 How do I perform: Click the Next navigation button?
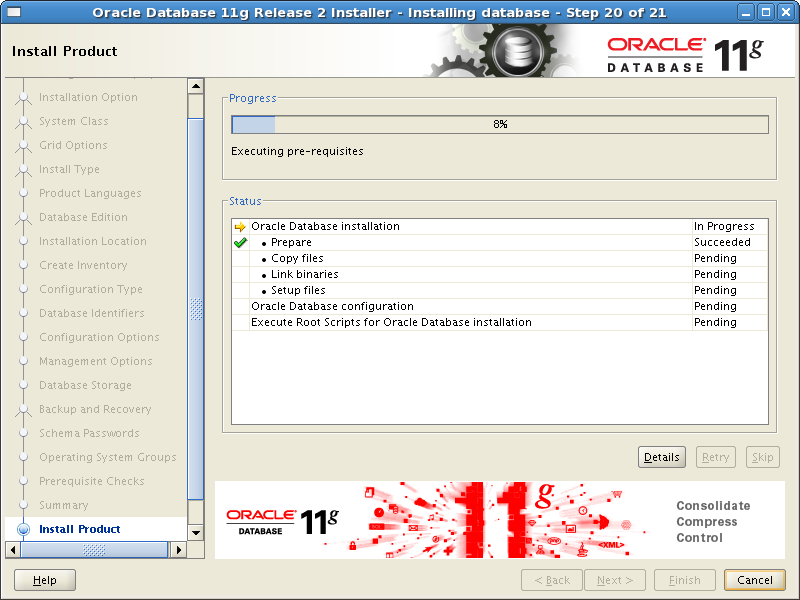[x=615, y=580]
